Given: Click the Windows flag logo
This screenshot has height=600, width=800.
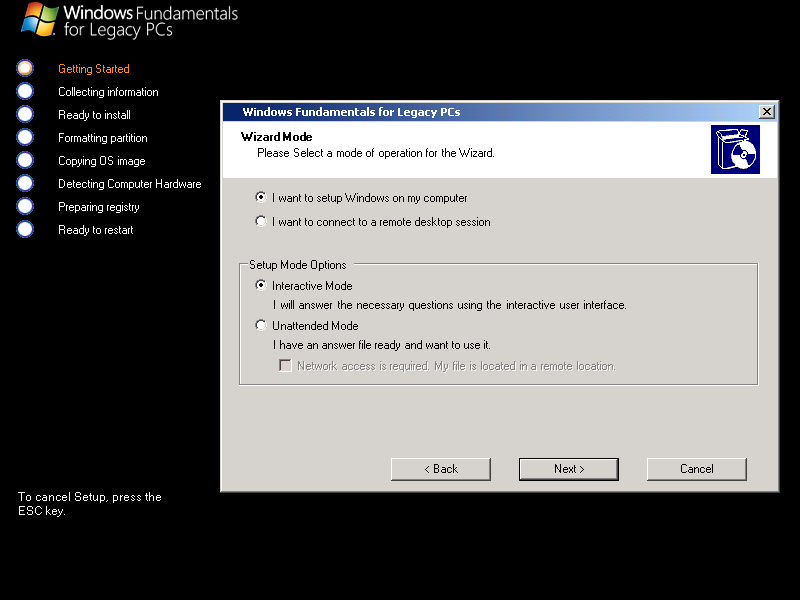Looking at the screenshot, I should pos(38,19).
